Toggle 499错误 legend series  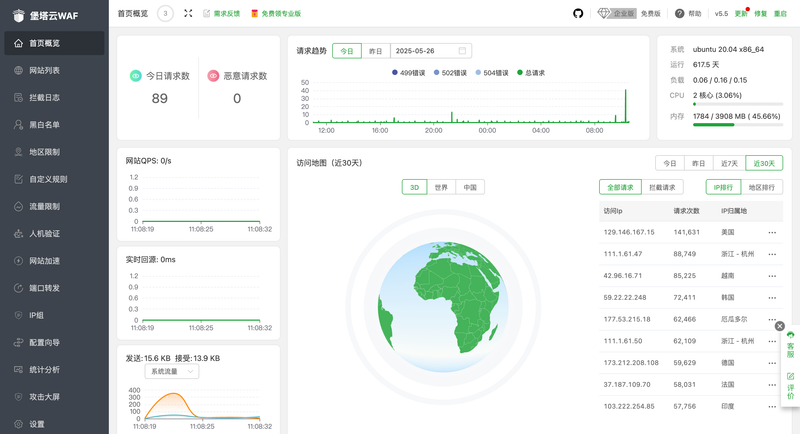point(408,73)
